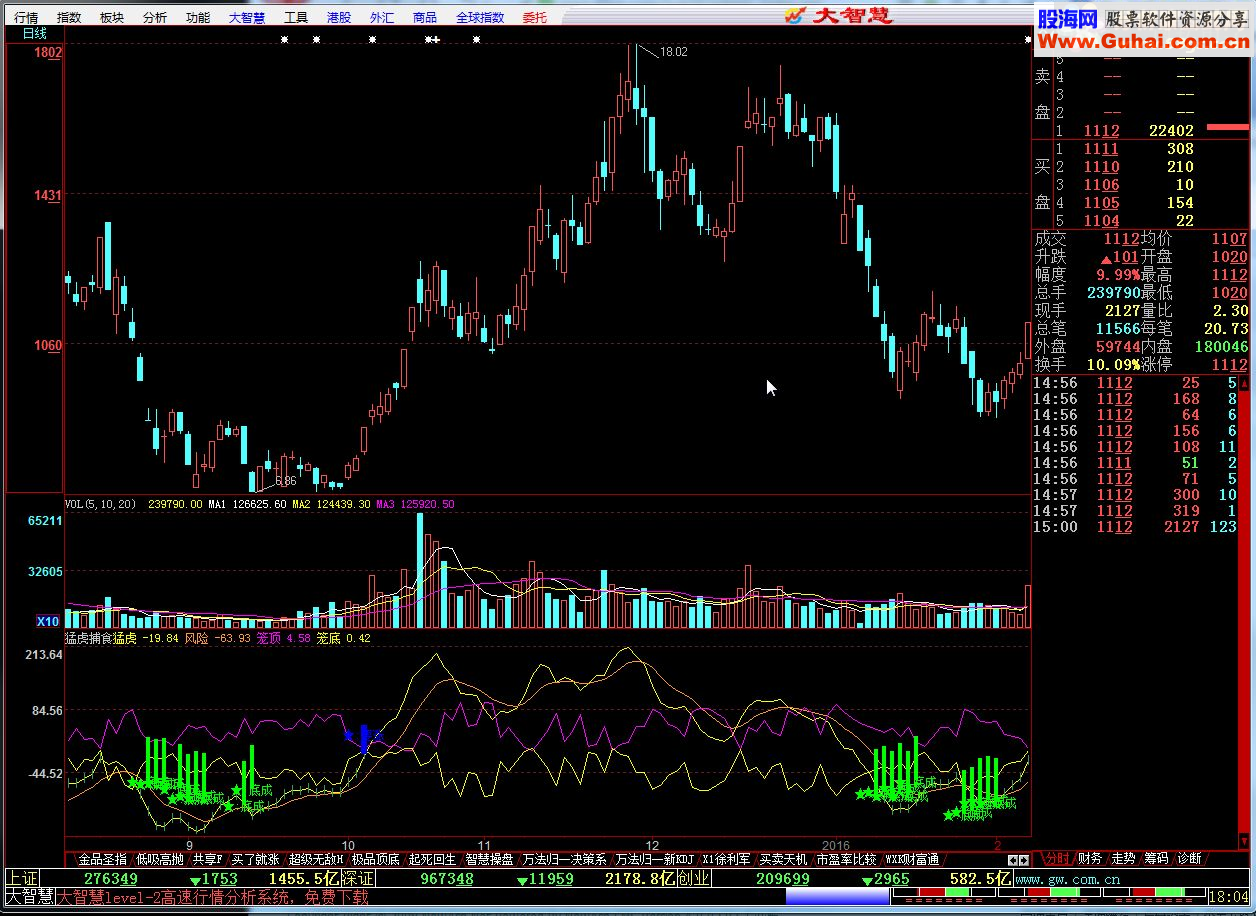
Task: Click the 买盘 level 1 price 1111
Action: click(x=1101, y=149)
